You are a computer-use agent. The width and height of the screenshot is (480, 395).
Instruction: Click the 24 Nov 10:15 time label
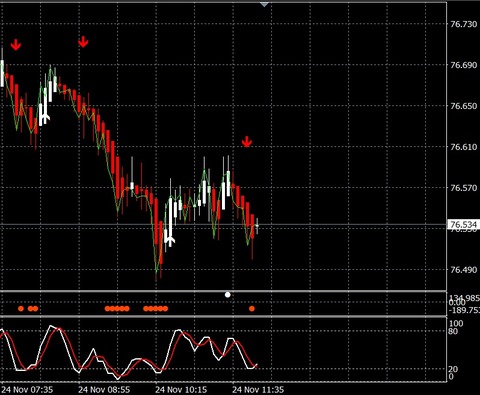[181, 389]
